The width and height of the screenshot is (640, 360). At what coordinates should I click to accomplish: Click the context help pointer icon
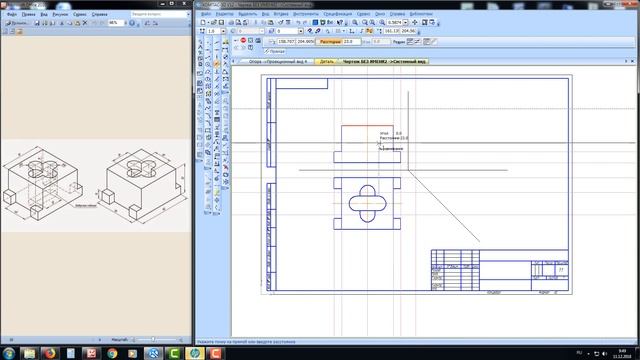[x=340, y=22]
